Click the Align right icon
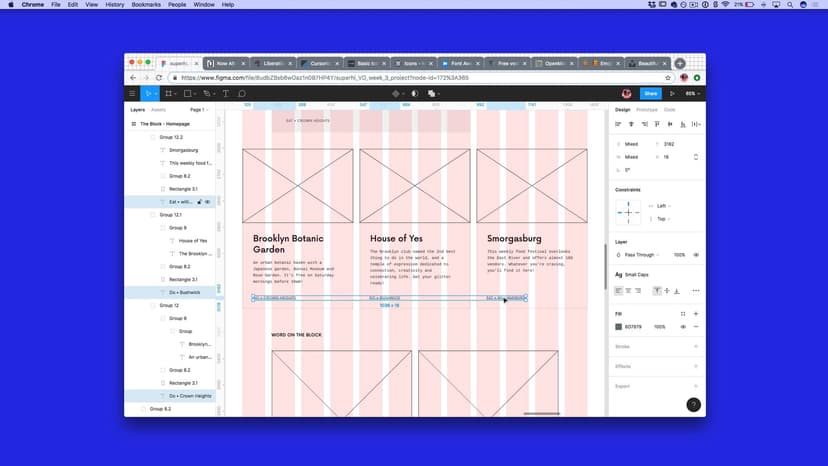The width and height of the screenshot is (828, 466). click(x=644, y=124)
